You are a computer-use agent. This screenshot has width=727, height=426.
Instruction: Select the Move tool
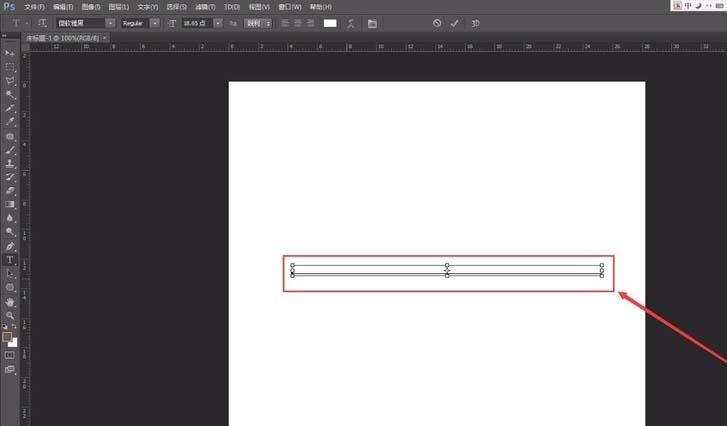pos(10,52)
